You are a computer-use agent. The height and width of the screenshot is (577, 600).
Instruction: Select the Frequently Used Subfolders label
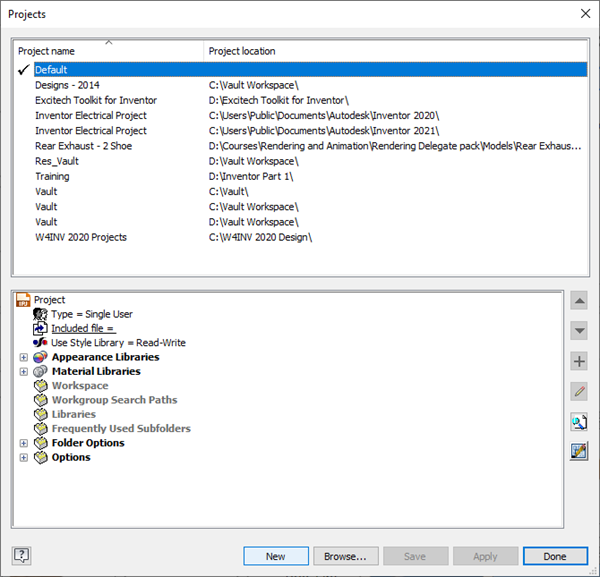(x=121, y=429)
